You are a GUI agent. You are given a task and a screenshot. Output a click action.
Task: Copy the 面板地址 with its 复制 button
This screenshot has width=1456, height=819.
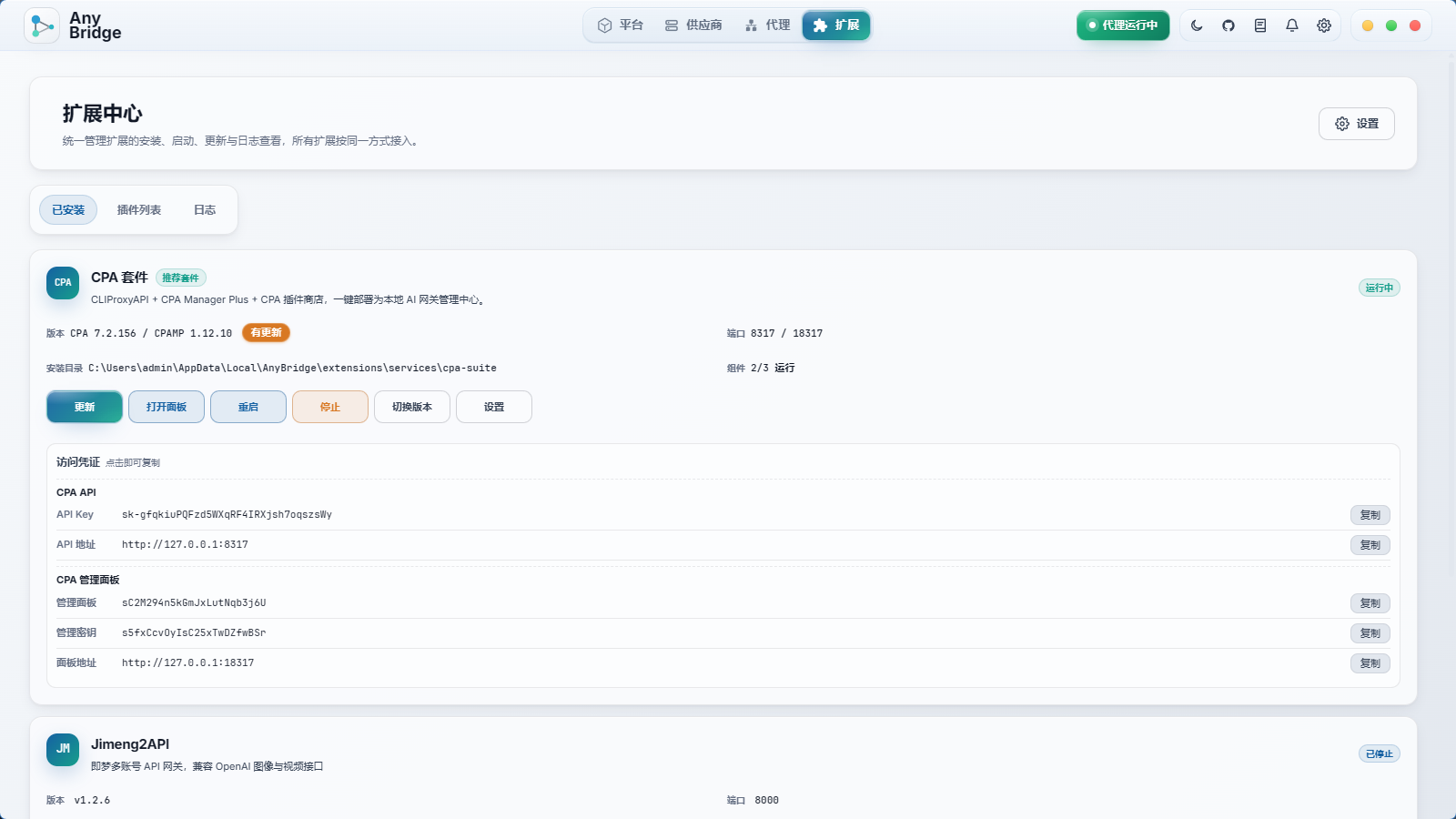coord(1370,663)
